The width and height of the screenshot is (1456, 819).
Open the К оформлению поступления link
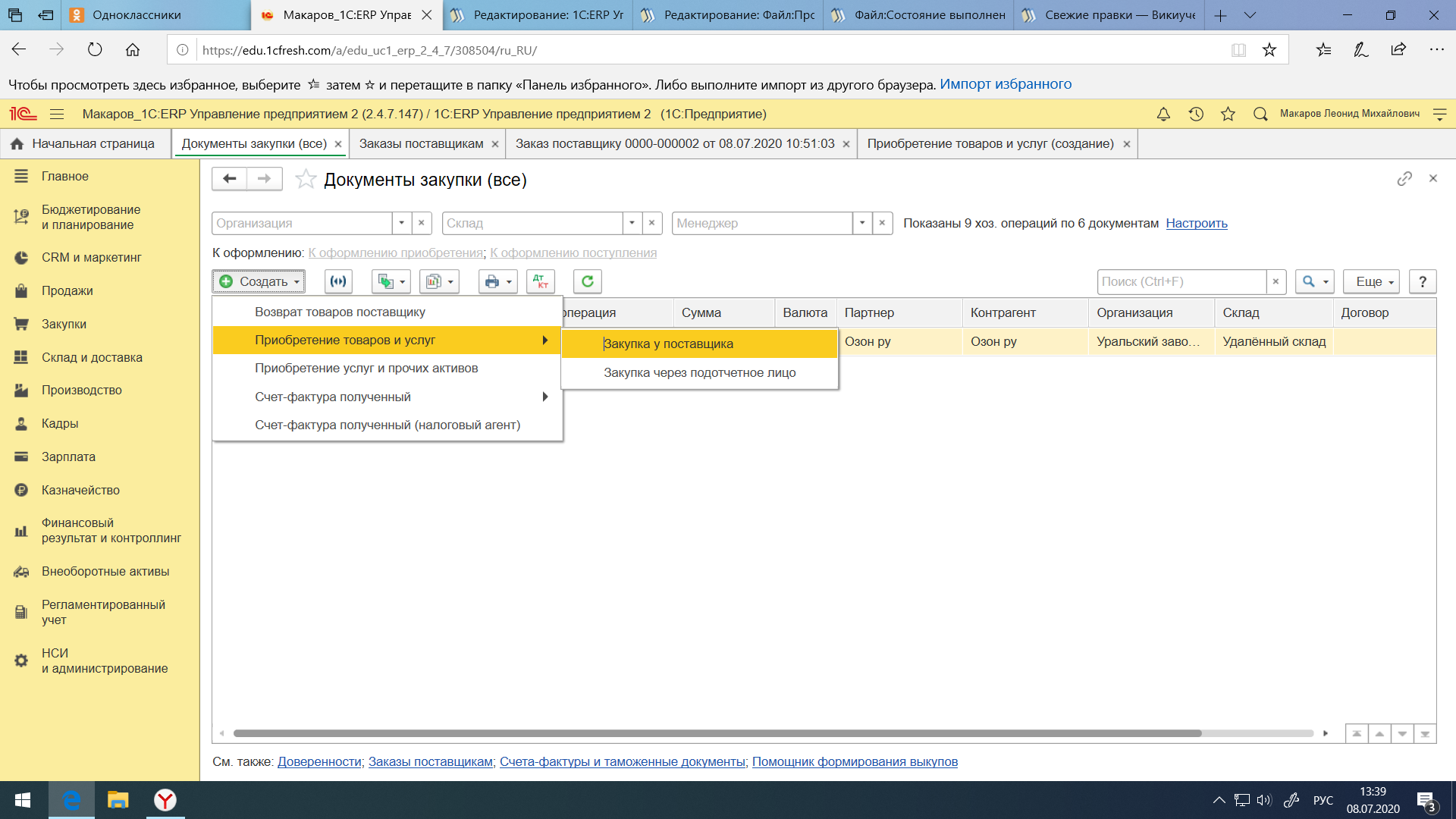pyautogui.click(x=573, y=253)
